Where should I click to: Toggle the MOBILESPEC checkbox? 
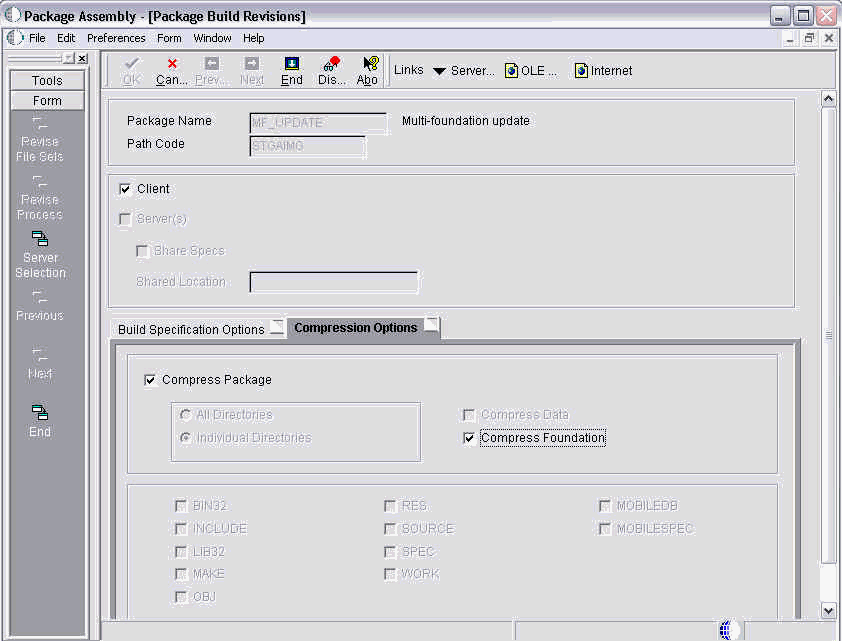pyautogui.click(x=605, y=529)
